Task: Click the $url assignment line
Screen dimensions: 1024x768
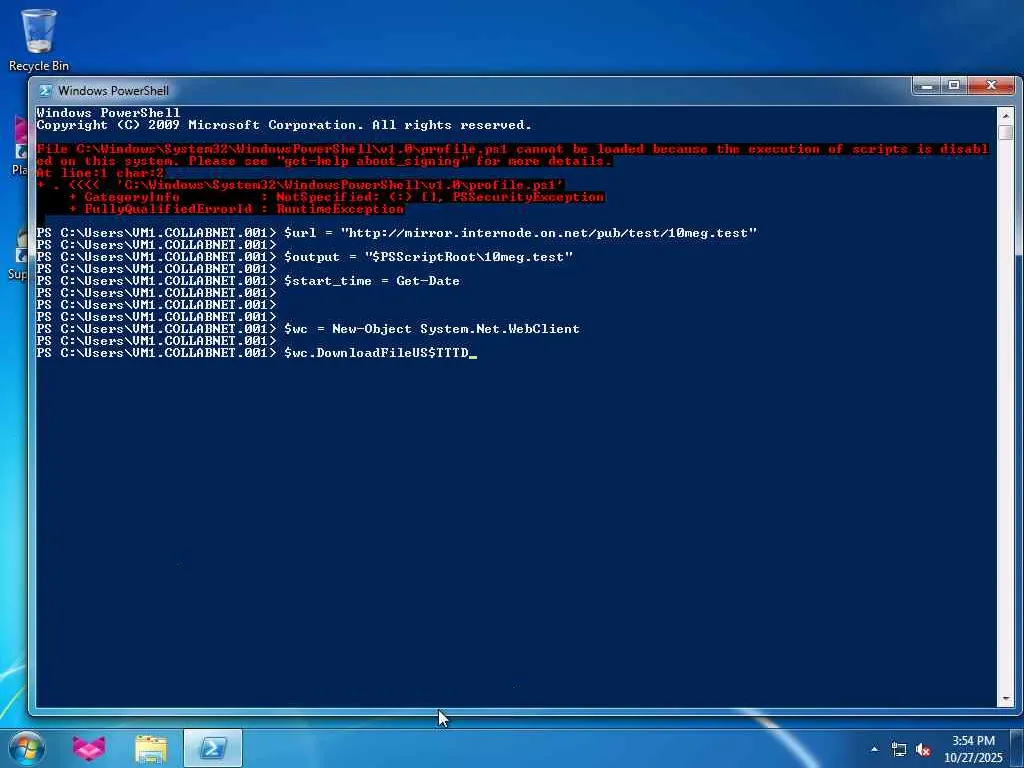Action: coord(396,233)
